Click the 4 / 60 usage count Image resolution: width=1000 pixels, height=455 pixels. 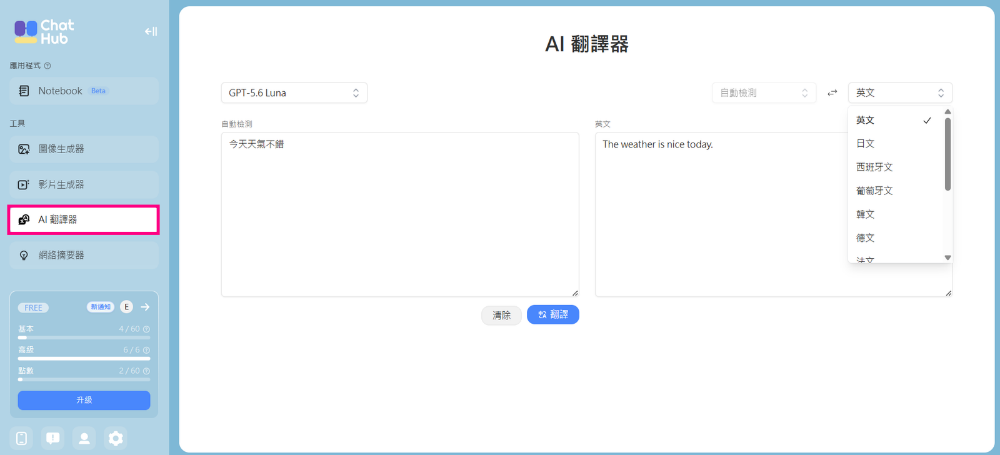129,329
